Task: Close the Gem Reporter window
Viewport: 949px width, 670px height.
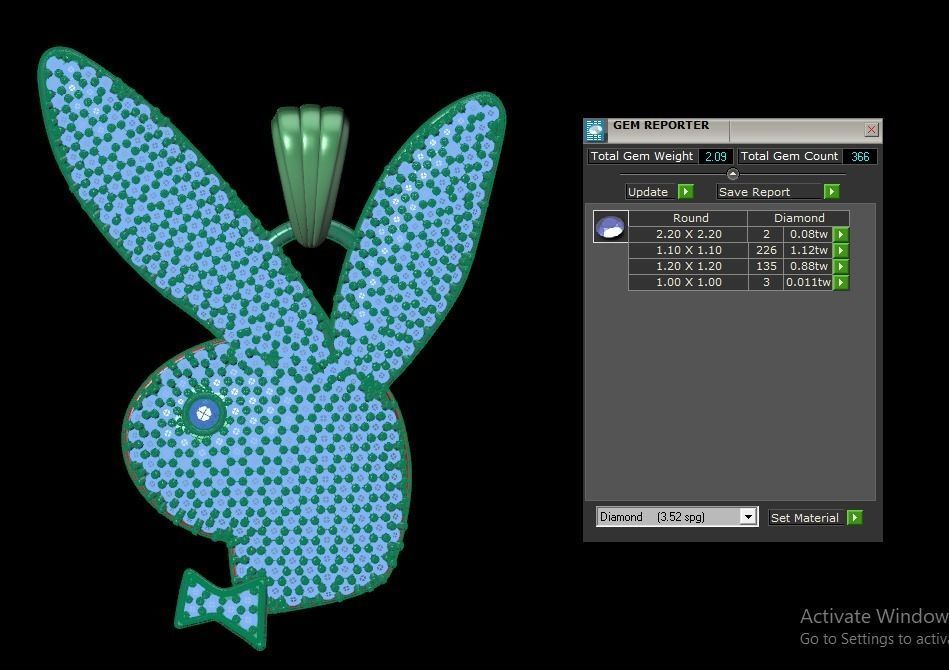Action: (872, 129)
